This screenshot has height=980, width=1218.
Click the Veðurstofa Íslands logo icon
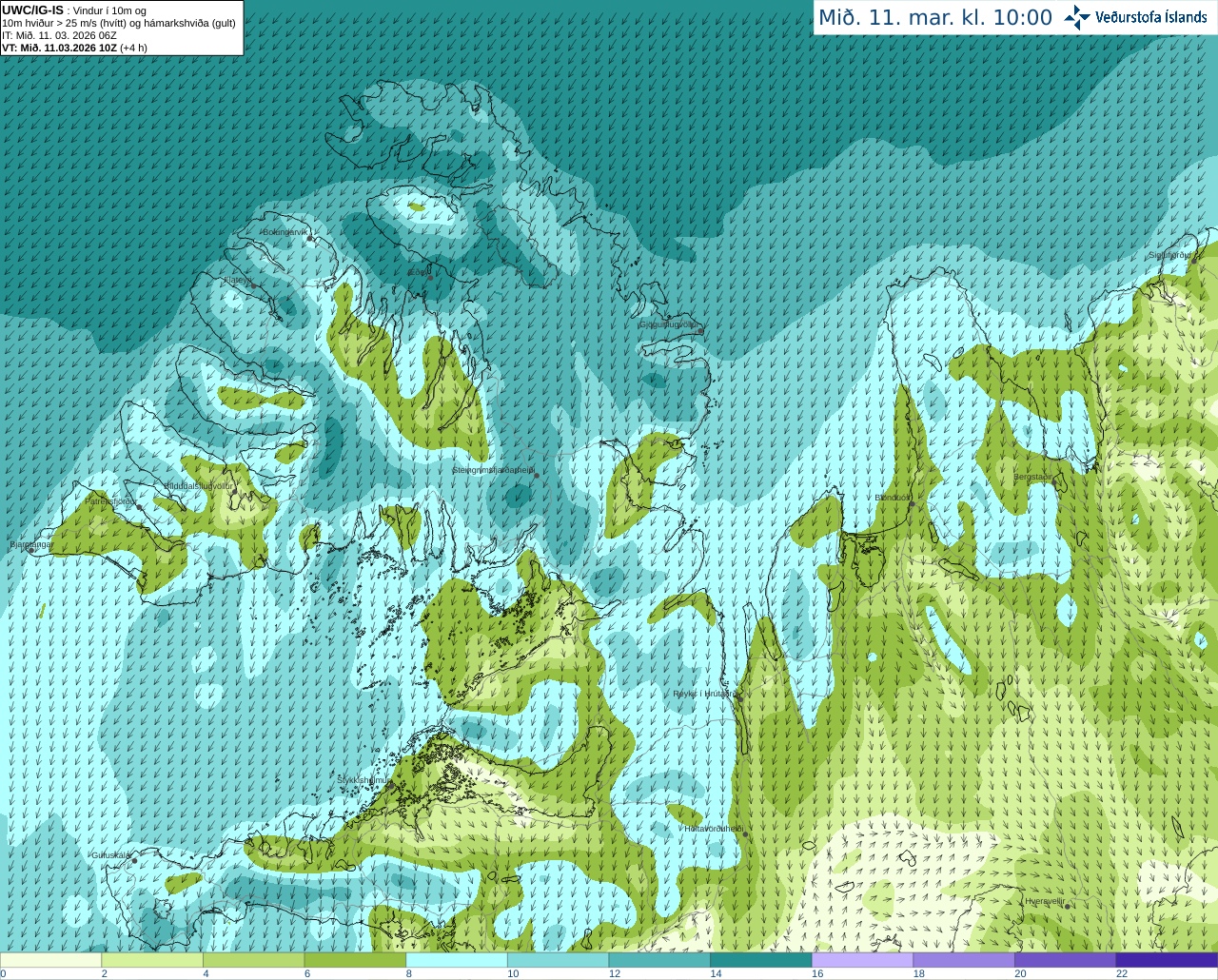pos(1077,17)
